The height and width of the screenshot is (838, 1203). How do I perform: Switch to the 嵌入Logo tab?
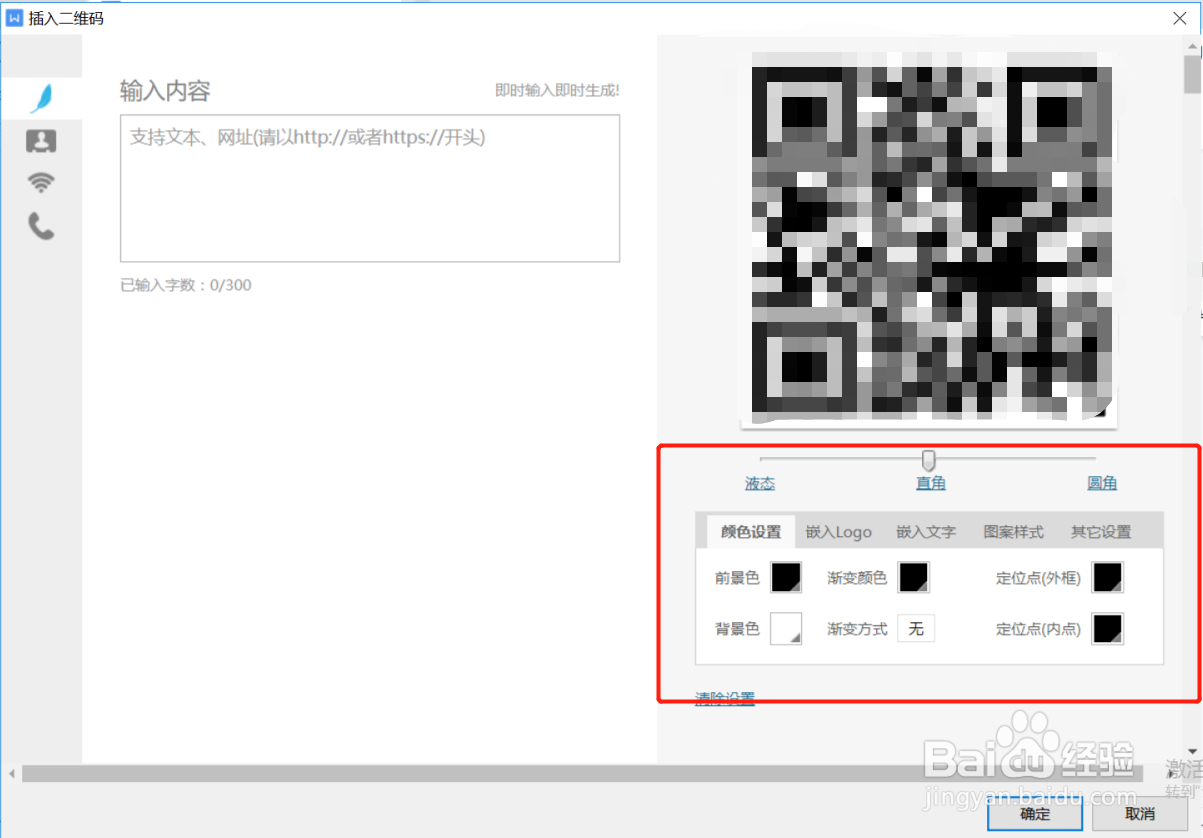(838, 532)
